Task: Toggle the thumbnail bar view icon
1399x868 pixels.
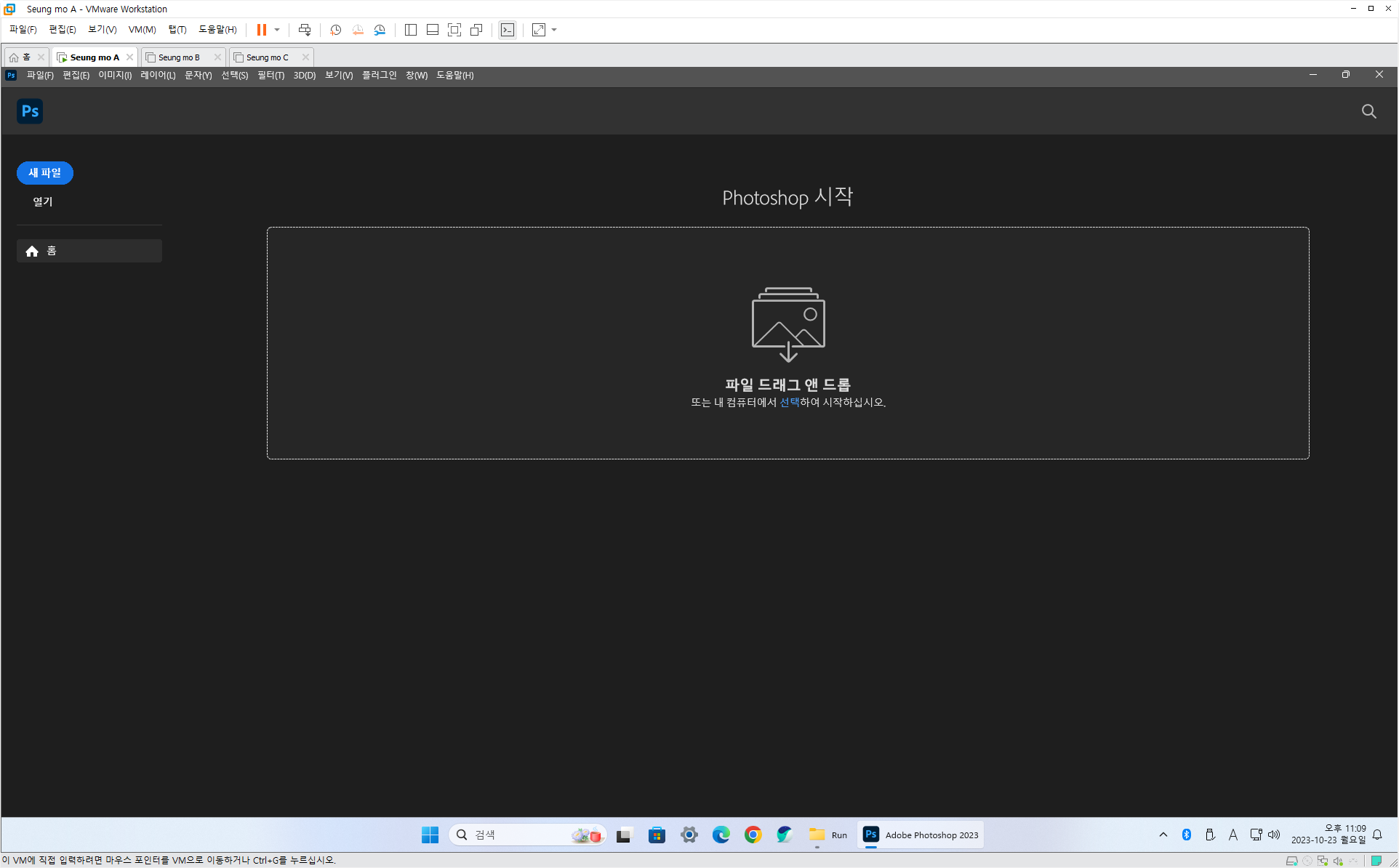Action: coord(433,30)
